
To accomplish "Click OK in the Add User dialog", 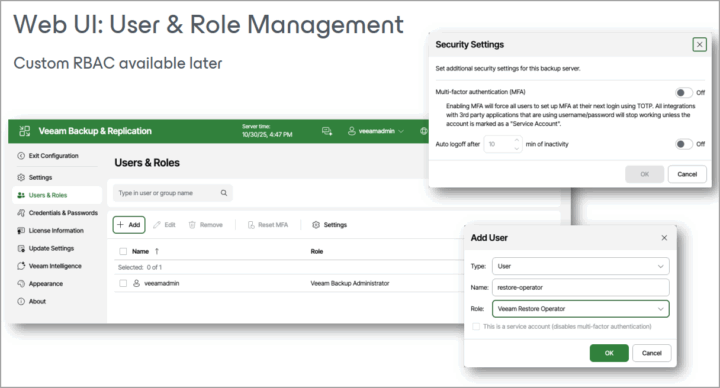I will pyautogui.click(x=609, y=353).
